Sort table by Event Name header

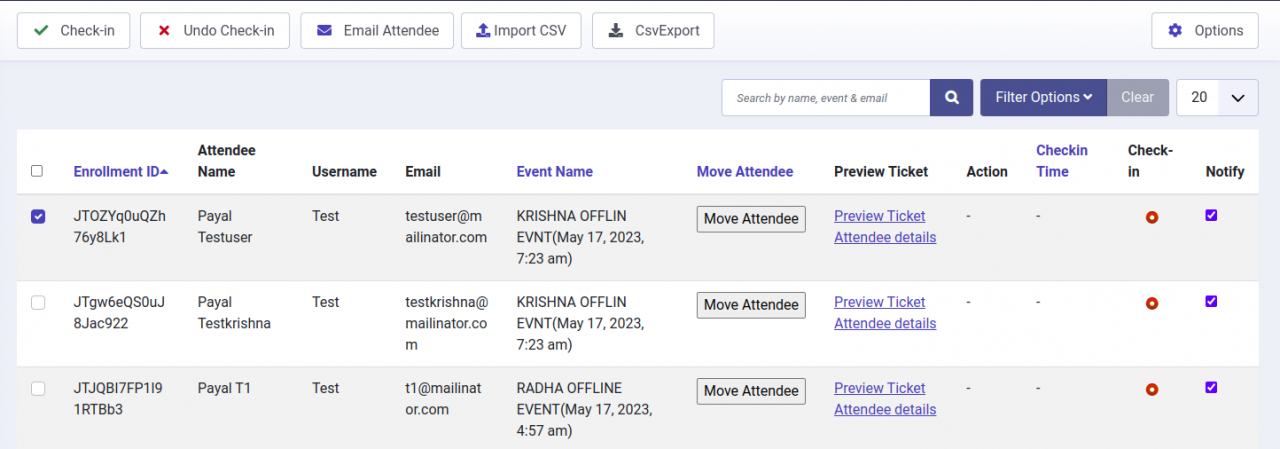(554, 172)
